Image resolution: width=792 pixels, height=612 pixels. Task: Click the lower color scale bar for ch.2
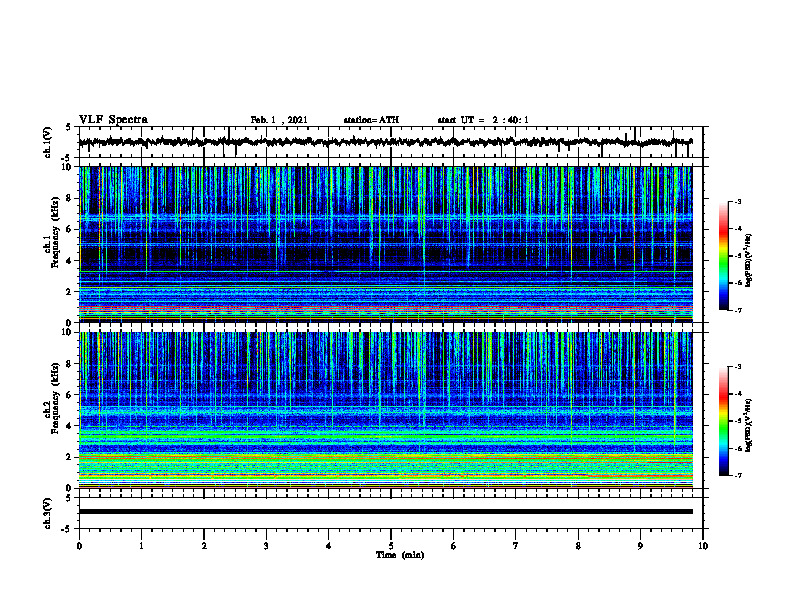pyautogui.click(x=724, y=421)
